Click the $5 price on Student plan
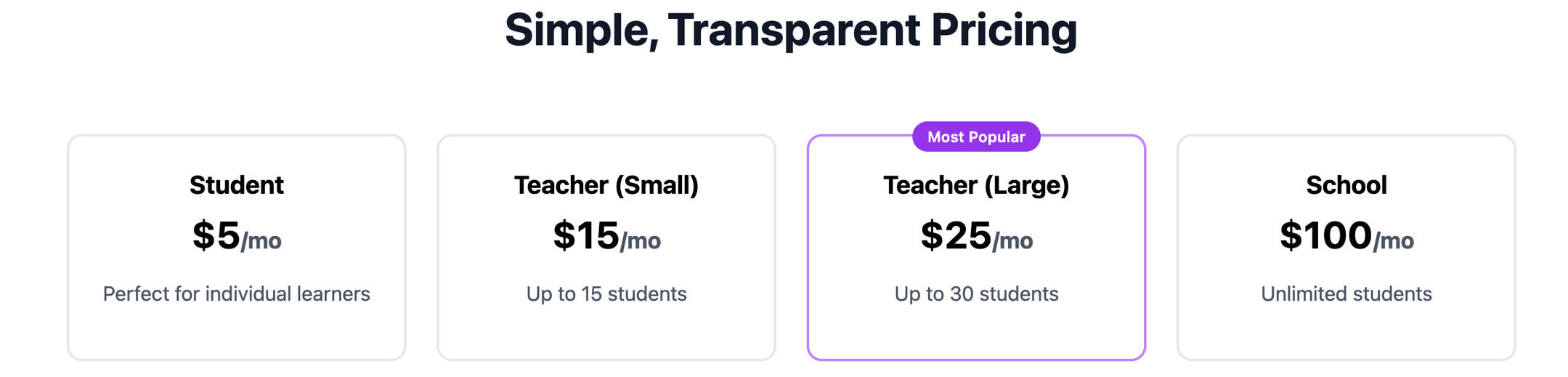Viewport: 1568px width, 377px height. point(216,235)
